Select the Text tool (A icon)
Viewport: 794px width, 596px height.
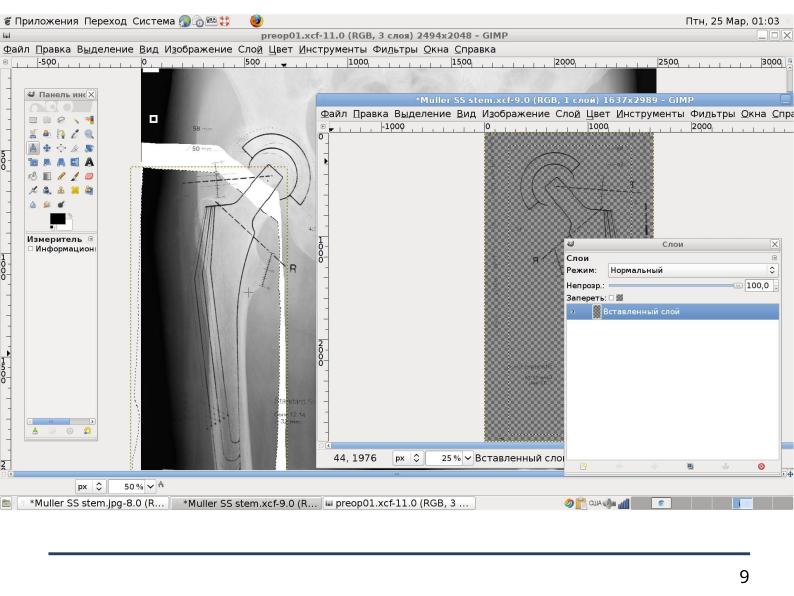tap(89, 162)
